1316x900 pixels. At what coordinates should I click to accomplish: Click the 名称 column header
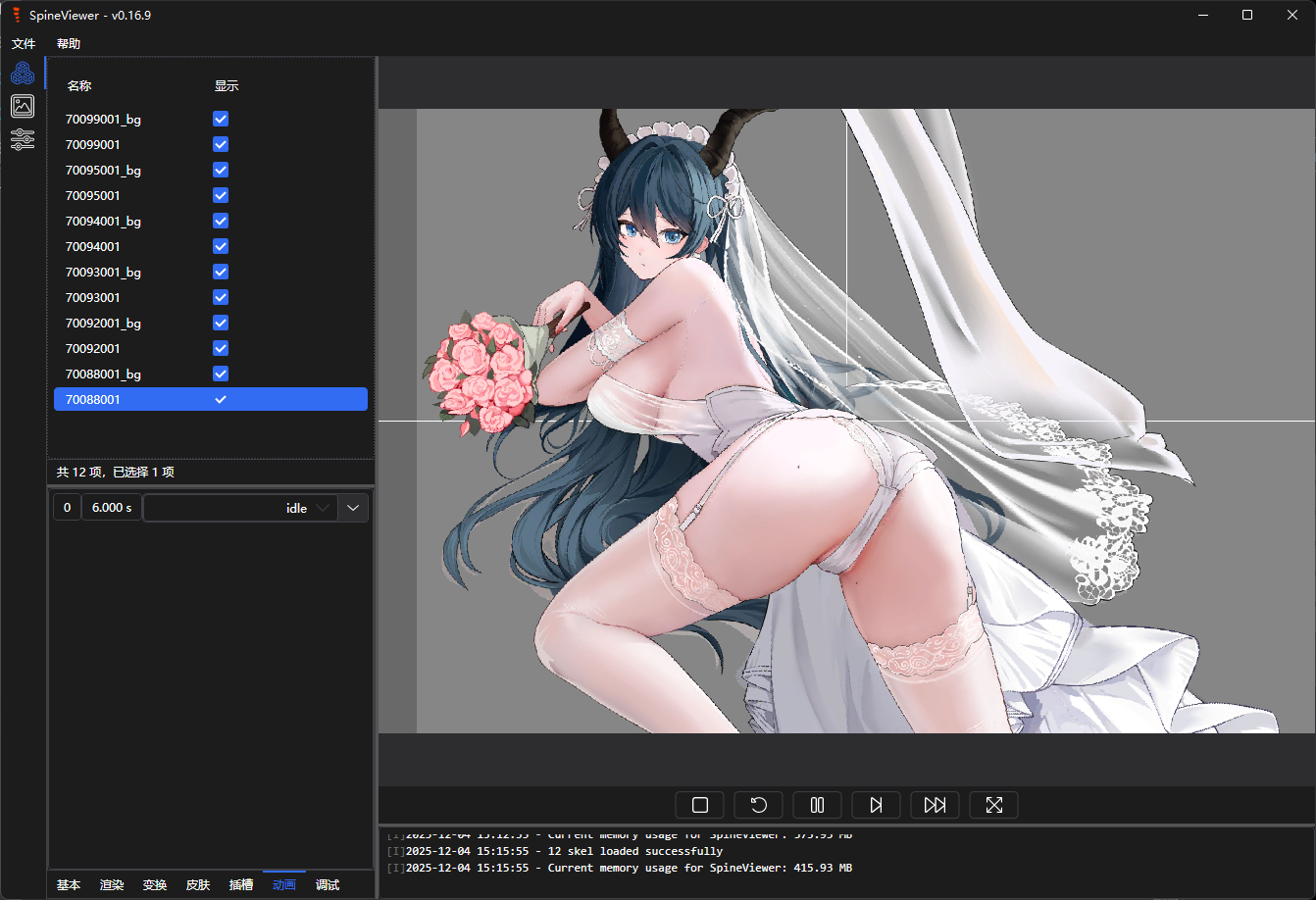(x=79, y=86)
